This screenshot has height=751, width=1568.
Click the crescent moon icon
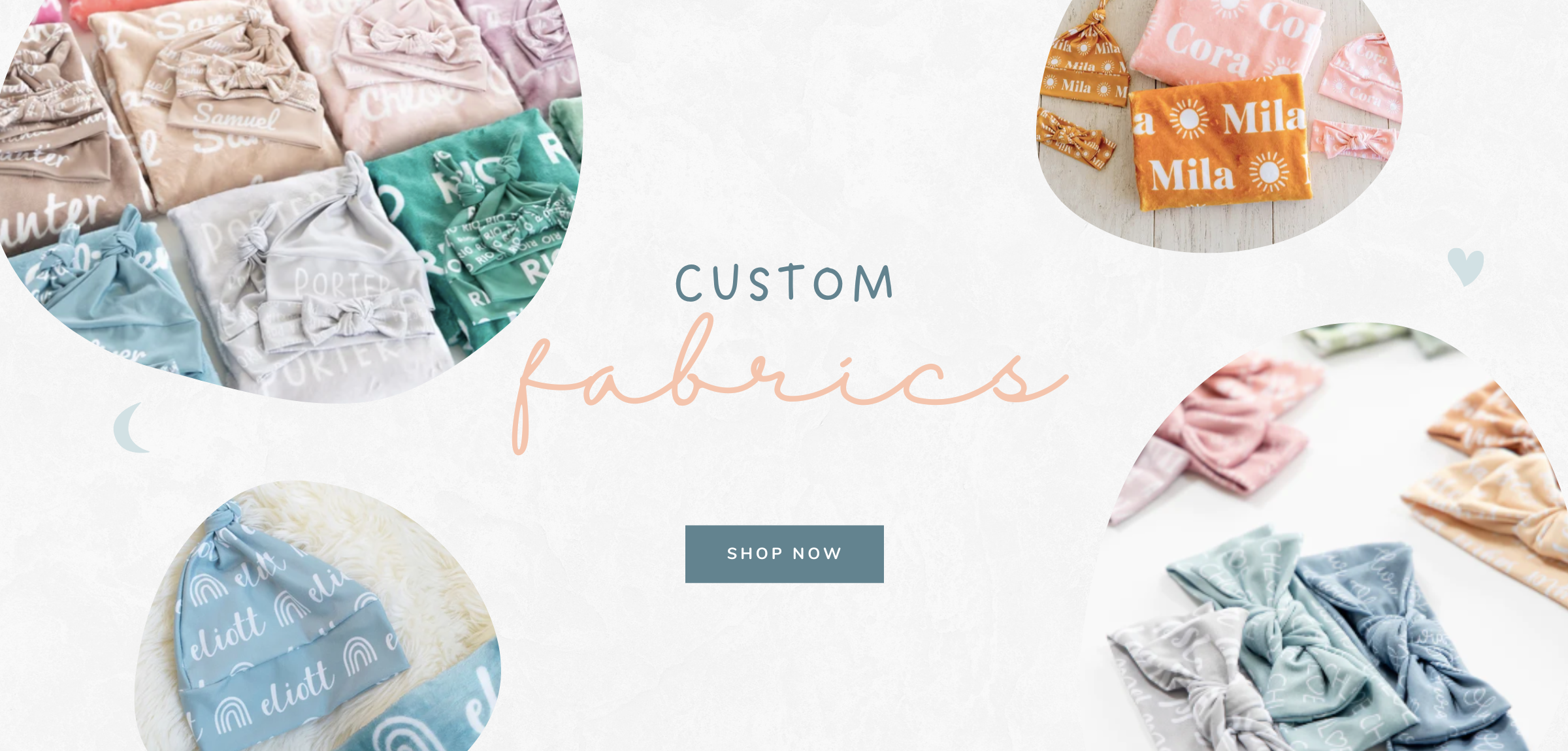point(131,428)
